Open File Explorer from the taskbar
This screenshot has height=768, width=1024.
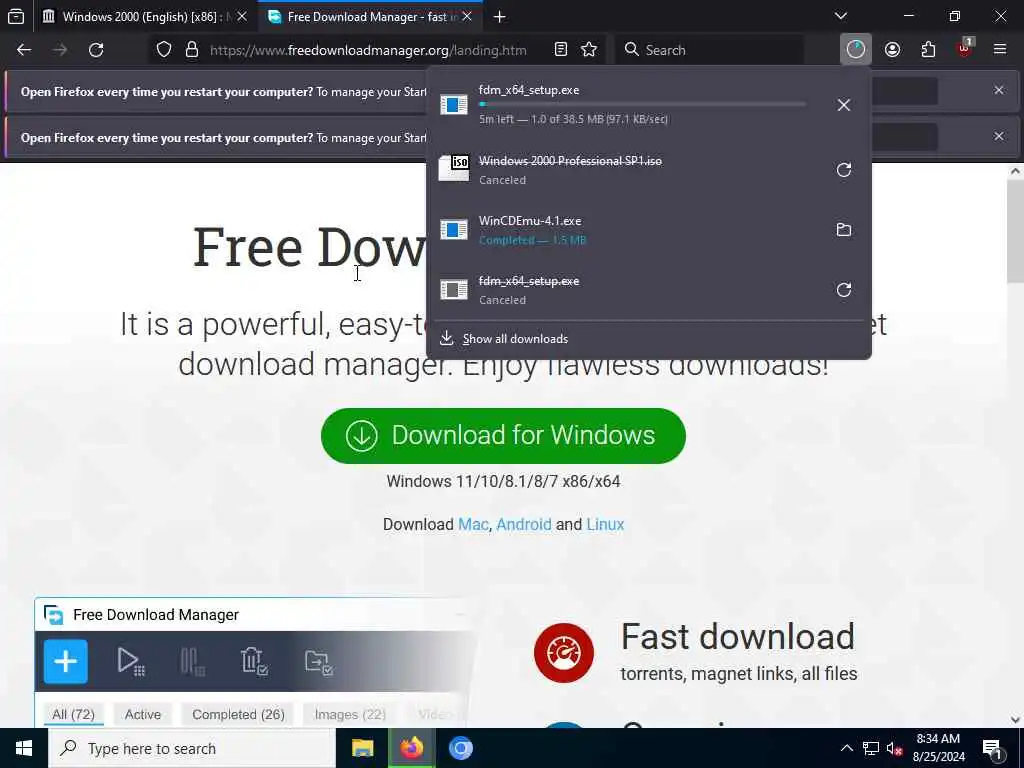click(362, 748)
